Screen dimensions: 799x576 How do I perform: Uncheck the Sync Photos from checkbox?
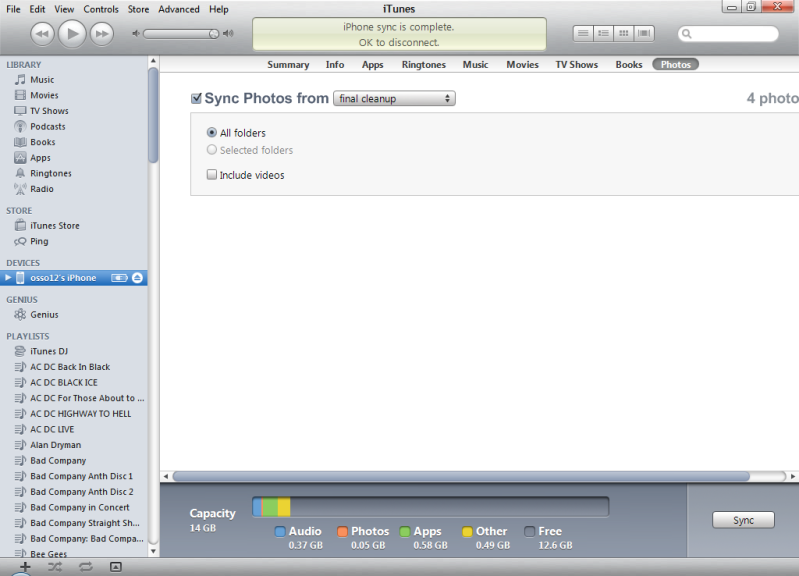tap(196, 98)
